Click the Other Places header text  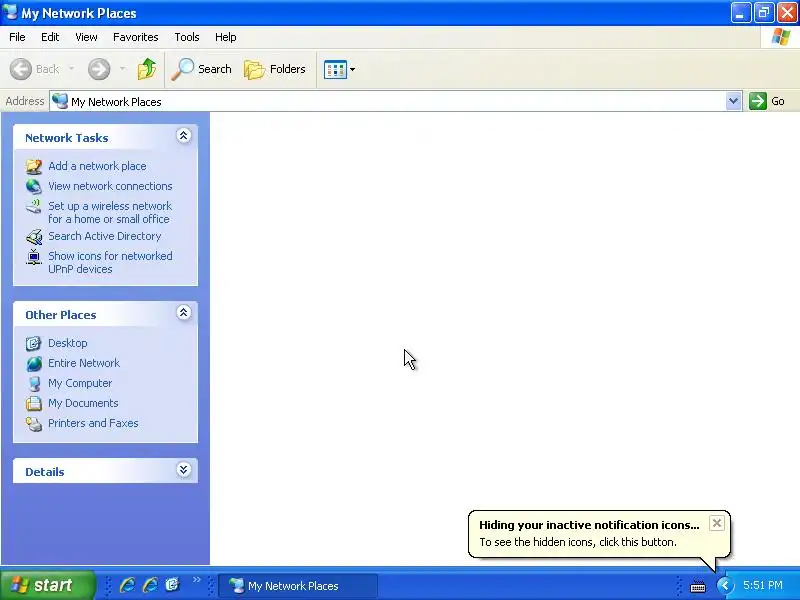pos(61,315)
